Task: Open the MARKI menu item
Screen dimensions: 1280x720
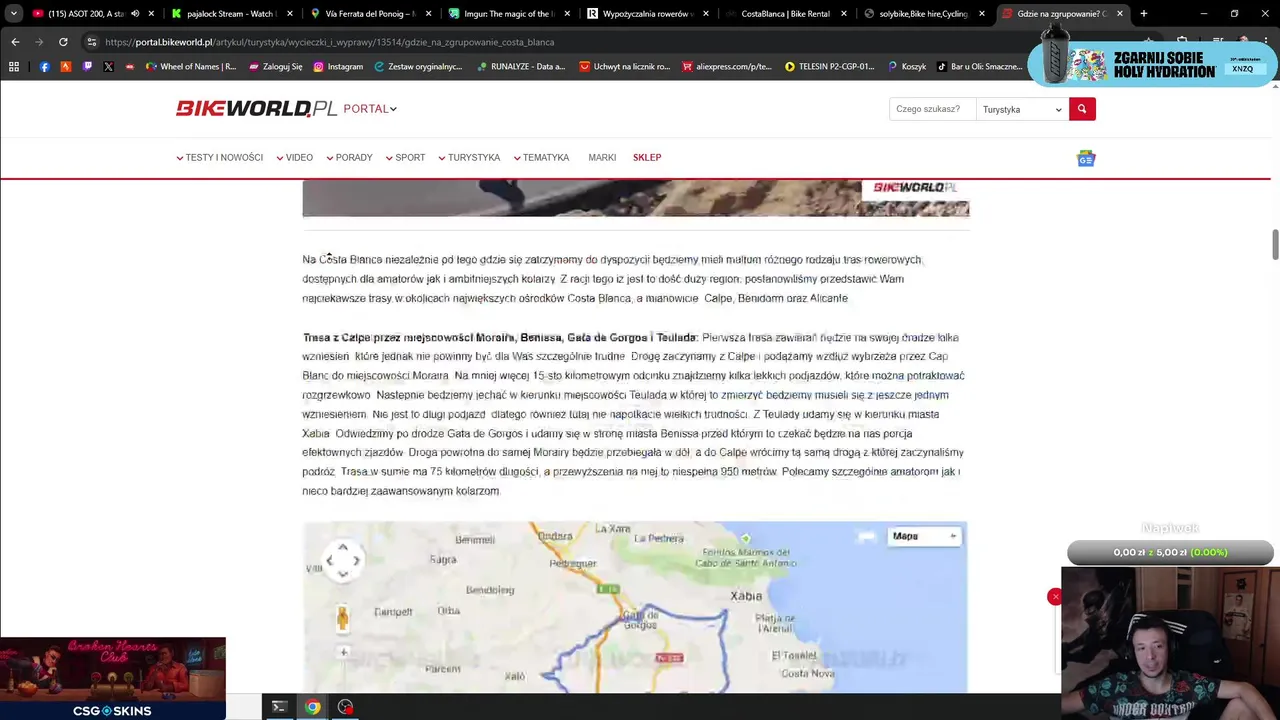Action: click(602, 157)
